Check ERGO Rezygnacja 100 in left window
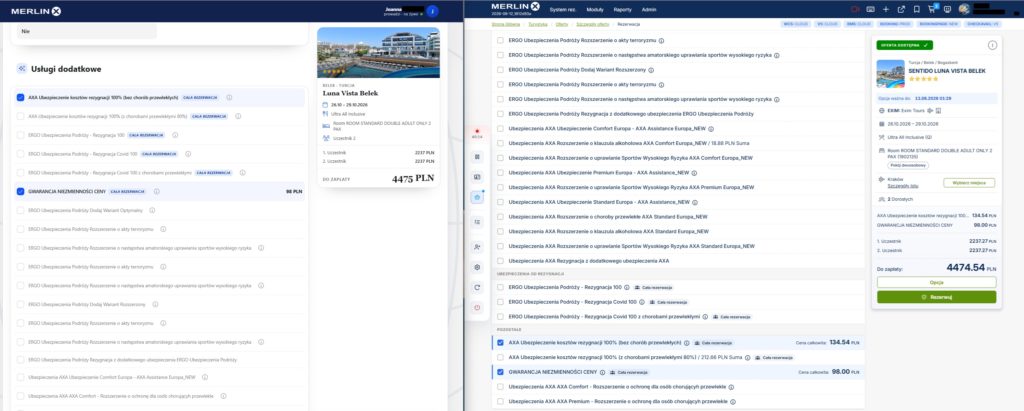The height and width of the screenshot is (411, 1024). coord(21,135)
